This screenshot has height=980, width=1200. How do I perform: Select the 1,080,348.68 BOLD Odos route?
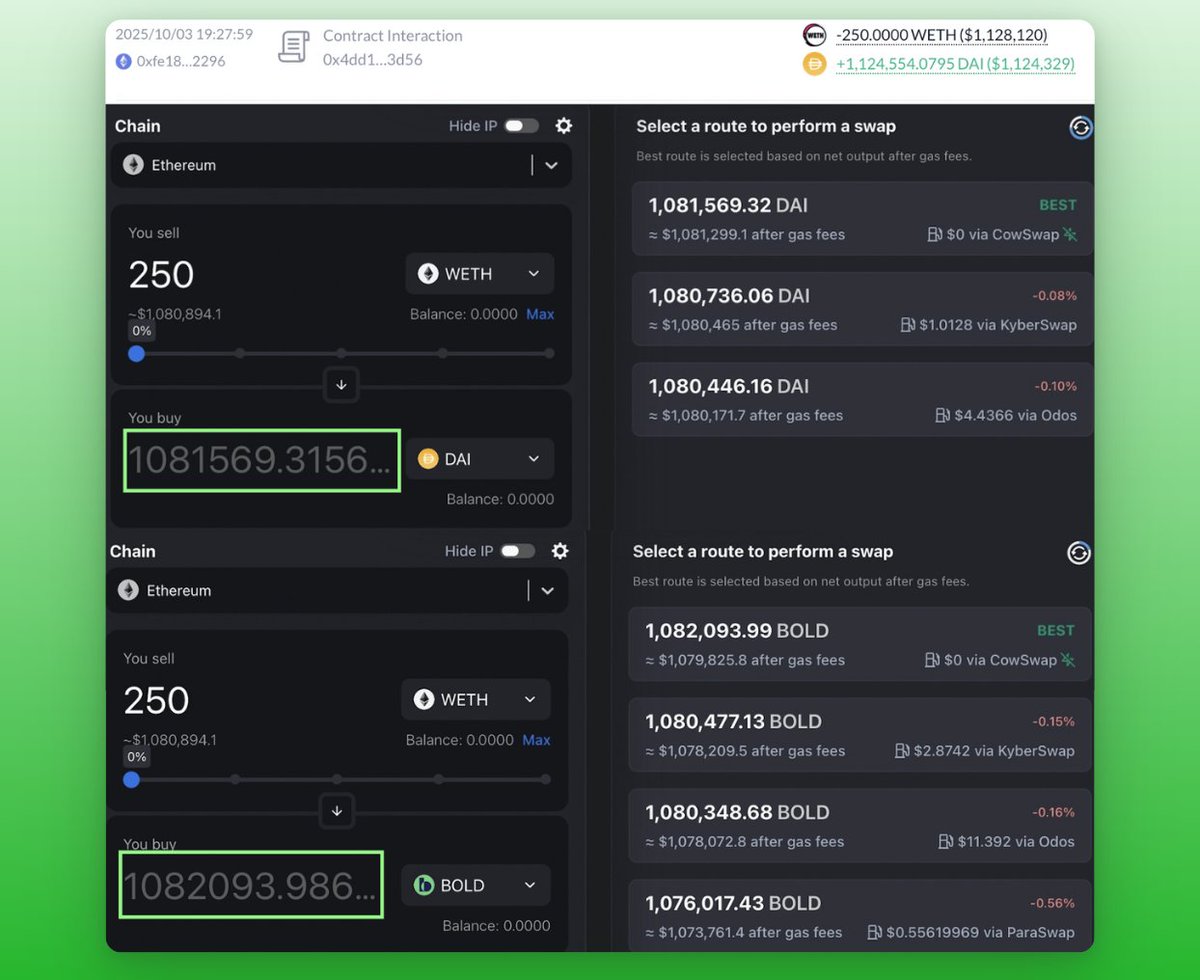[x=860, y=826]
